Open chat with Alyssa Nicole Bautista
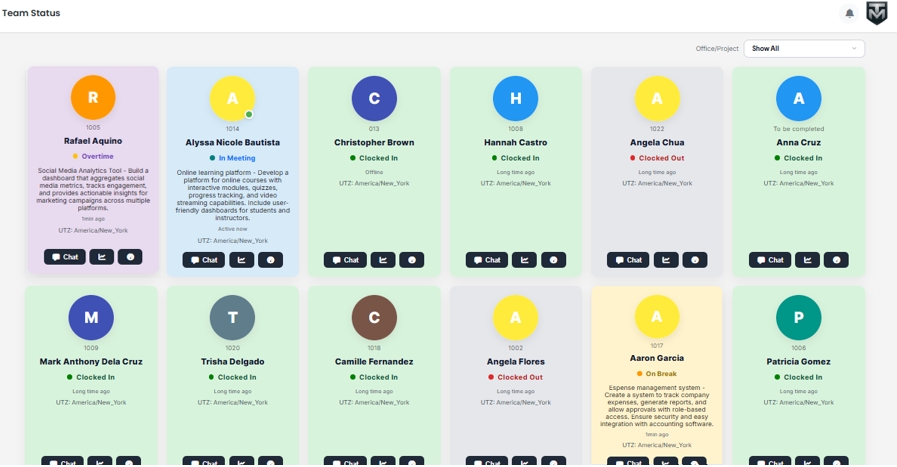The width and height of the screenshot is (897, 467). pyautogui.click(x=203, y=260)
